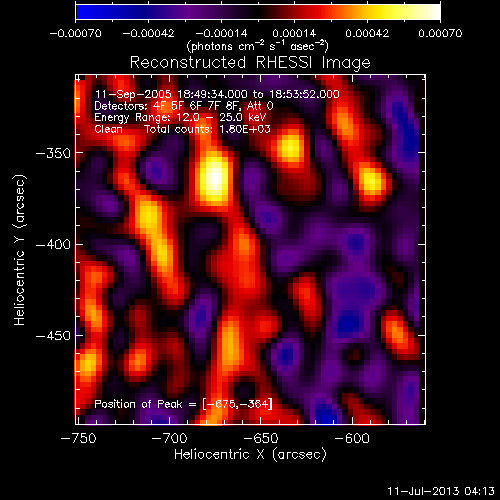Click the -0.00014 colorbar label
Viewport: 500px width, 500px height.
222,33
